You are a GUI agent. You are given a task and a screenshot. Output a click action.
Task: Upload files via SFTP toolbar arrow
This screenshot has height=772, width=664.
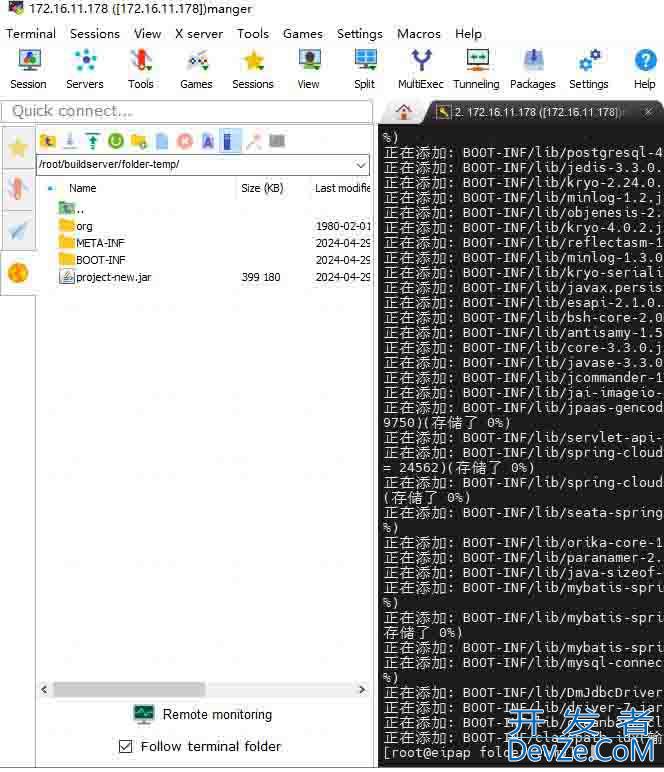tap(93, 141)
